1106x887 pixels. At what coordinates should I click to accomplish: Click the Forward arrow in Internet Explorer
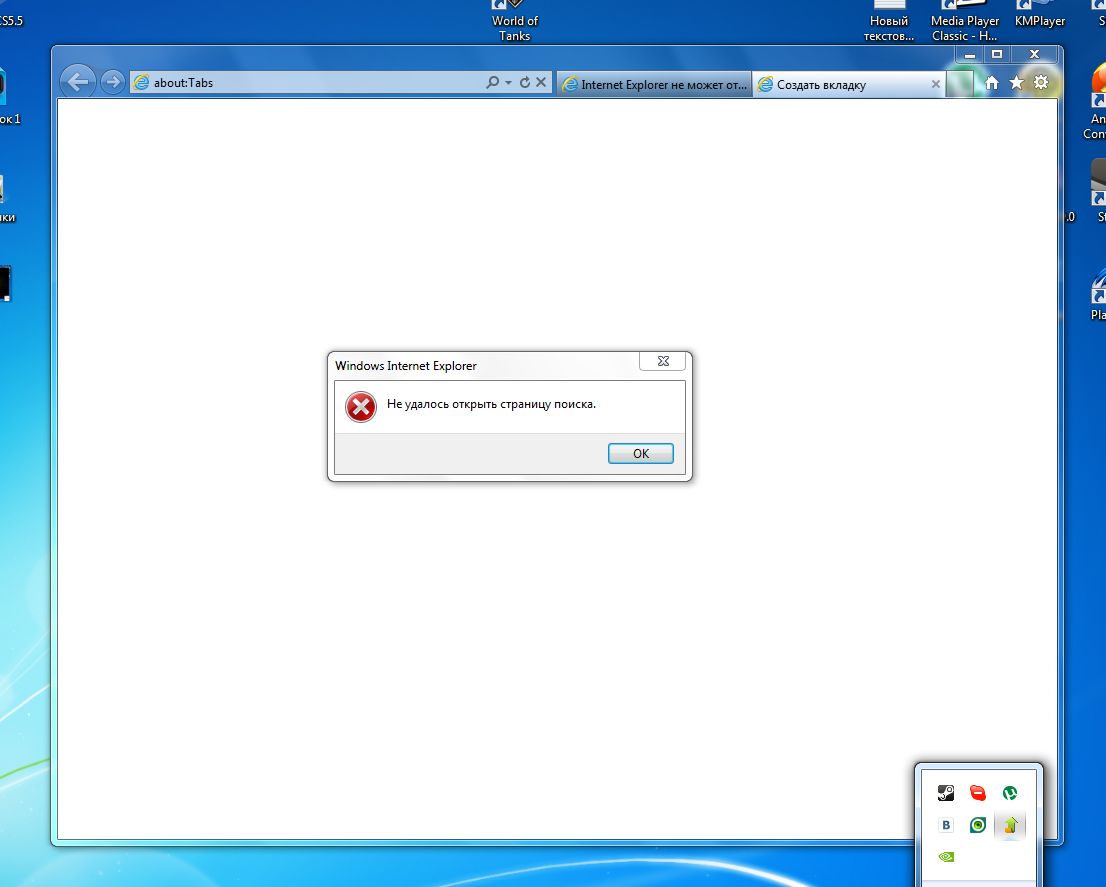point(112,82)
